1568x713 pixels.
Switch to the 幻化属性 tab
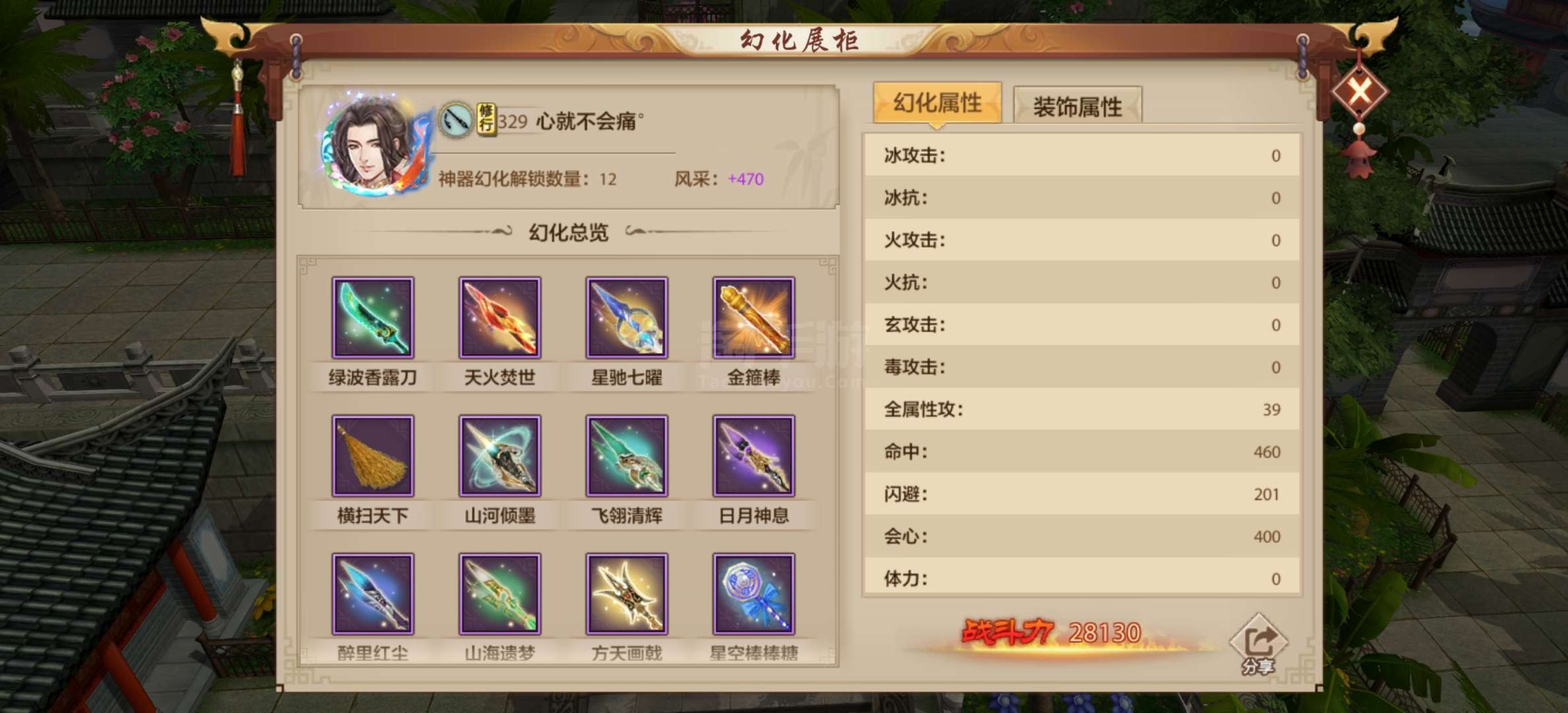937,103
